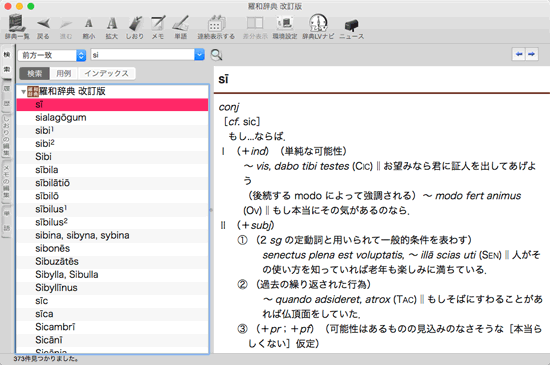Image resolution: width=550 pixels, height=365 pixels.
Task: Click the 羅和辞典 改訂版 dictionary name
Action: point(72,92)
